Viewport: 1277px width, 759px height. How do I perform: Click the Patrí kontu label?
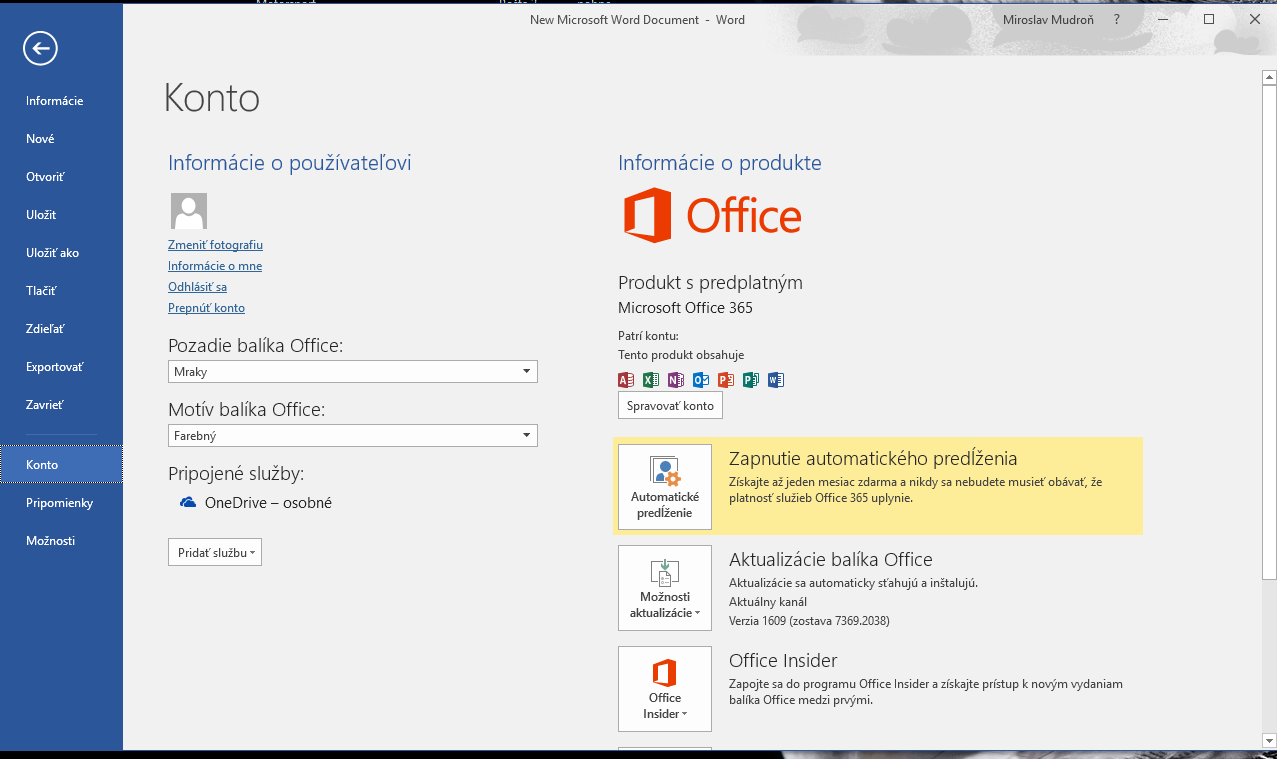[x=648, y=336]
